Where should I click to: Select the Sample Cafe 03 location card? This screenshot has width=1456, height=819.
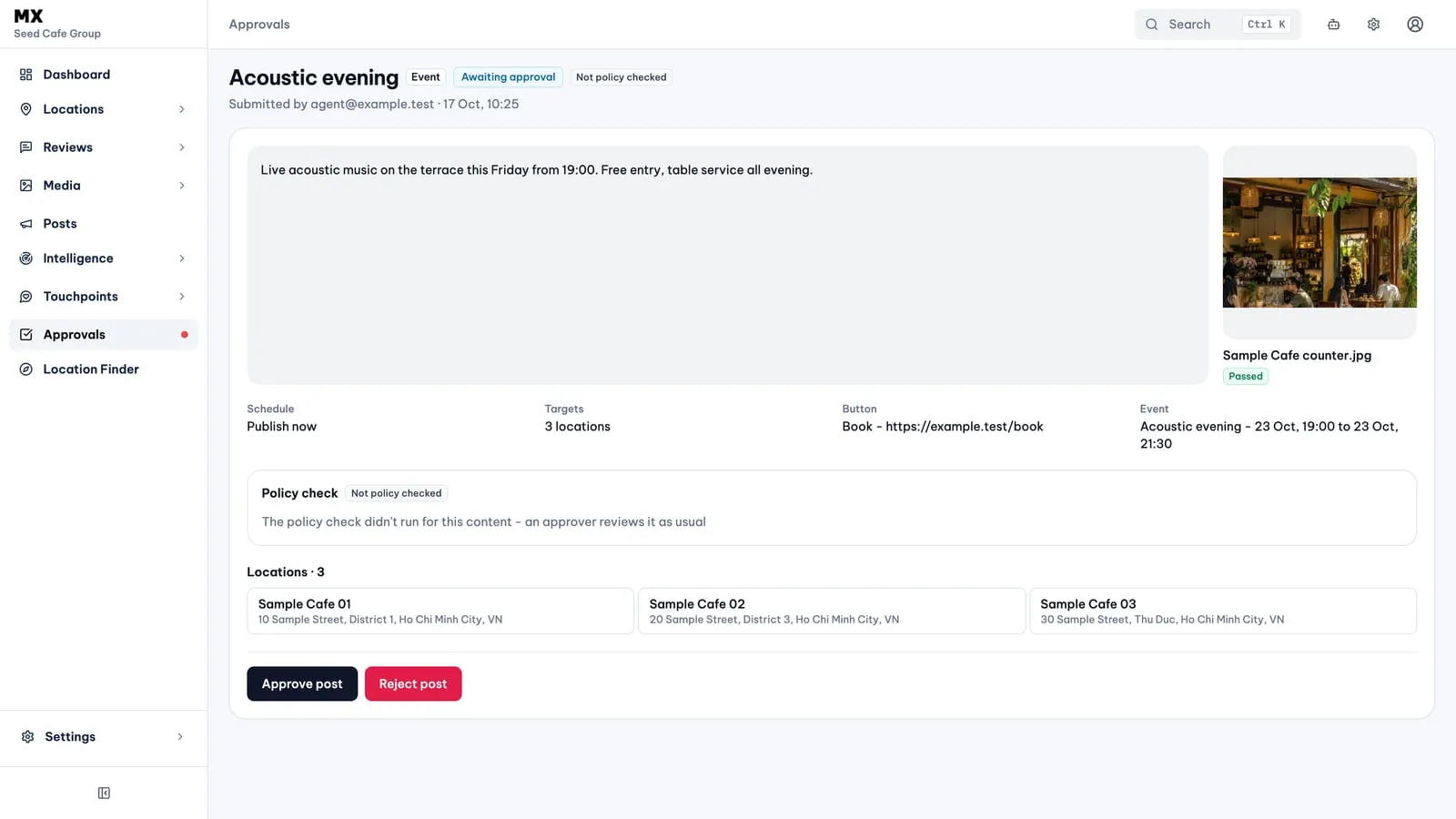[x=1223, y=611]
